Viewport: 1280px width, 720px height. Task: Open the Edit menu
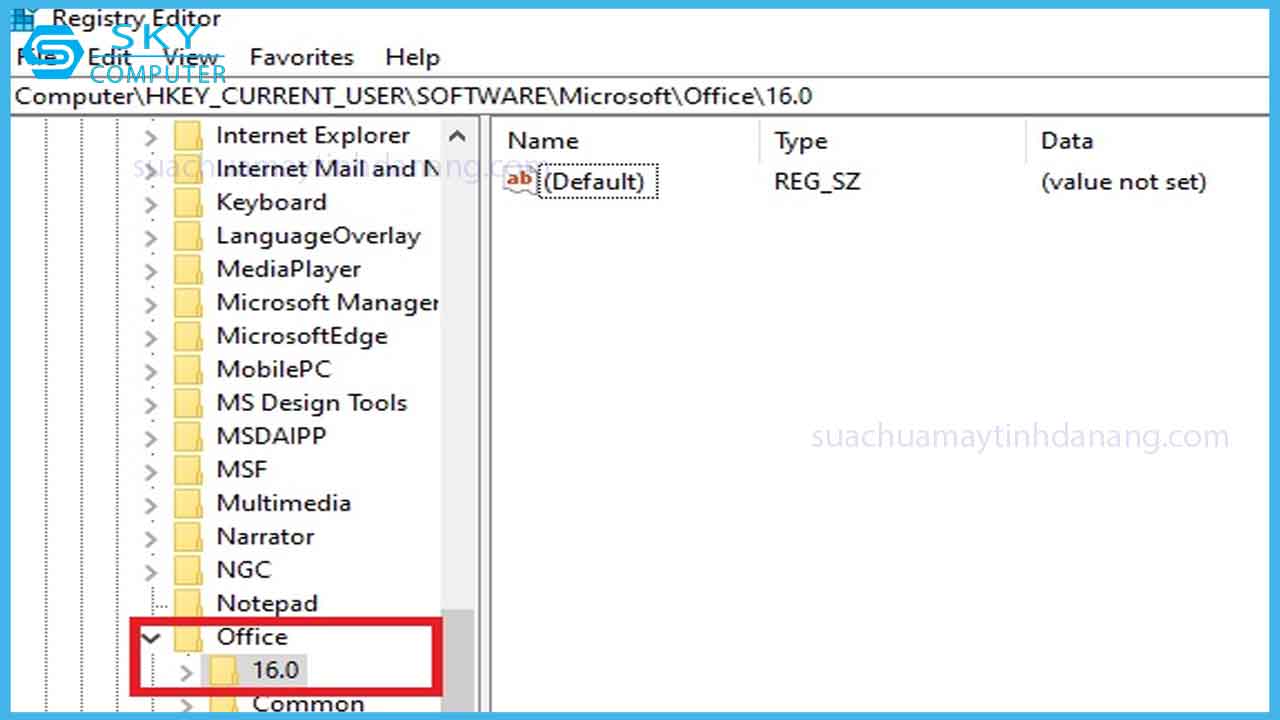tap(109, 58)
